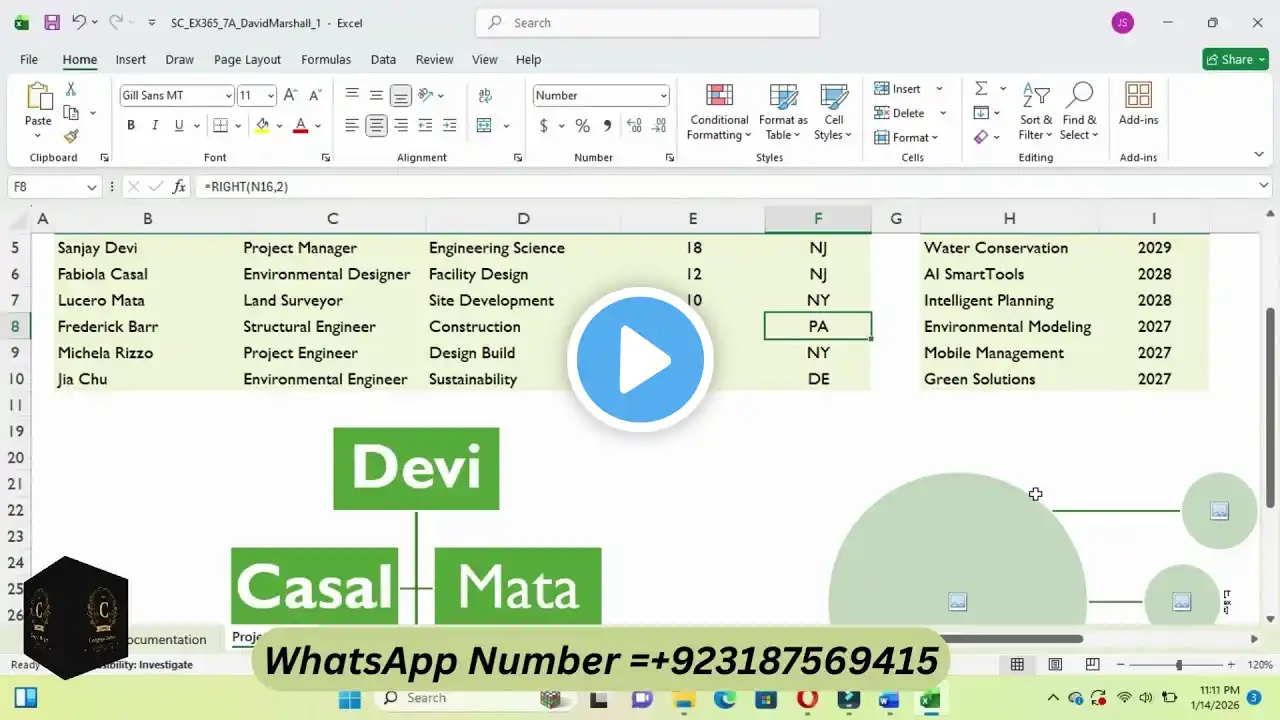The image size is (1280, 720).
Task: Click the Wrap Text icon
Action: [485, 95]
